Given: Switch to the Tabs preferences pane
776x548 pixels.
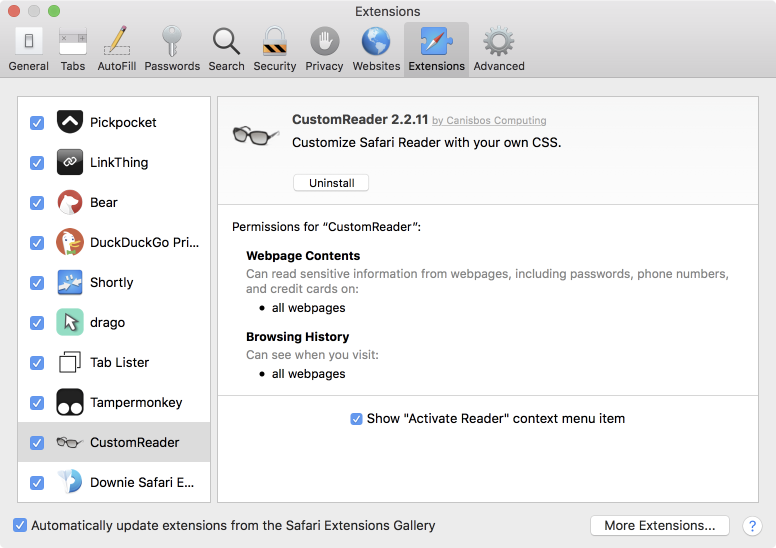Looking at the screenshot, I should [x=73, y=49].
